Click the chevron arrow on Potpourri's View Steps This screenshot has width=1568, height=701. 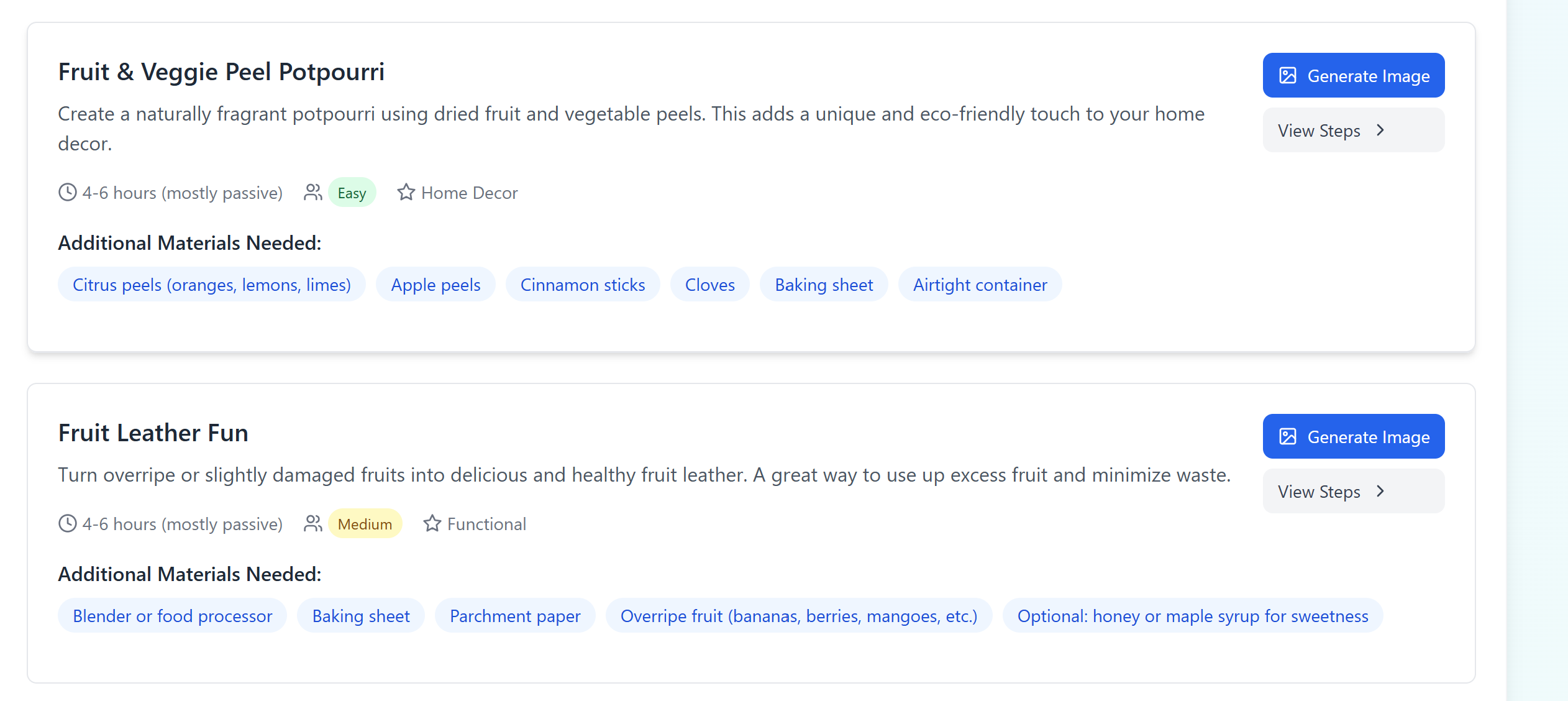[1380, 131]
